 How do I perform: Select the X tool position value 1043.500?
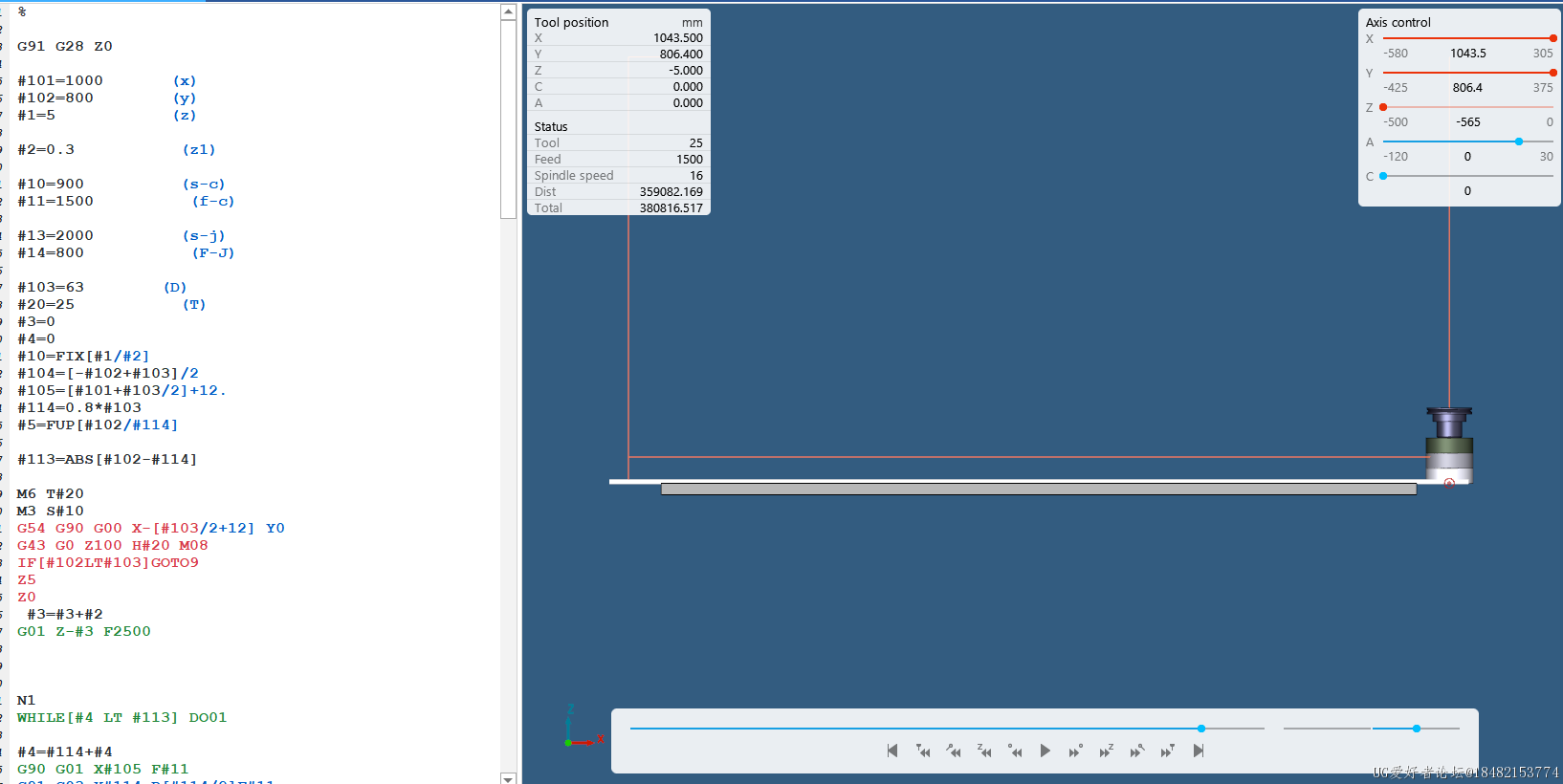click(678, 38)
